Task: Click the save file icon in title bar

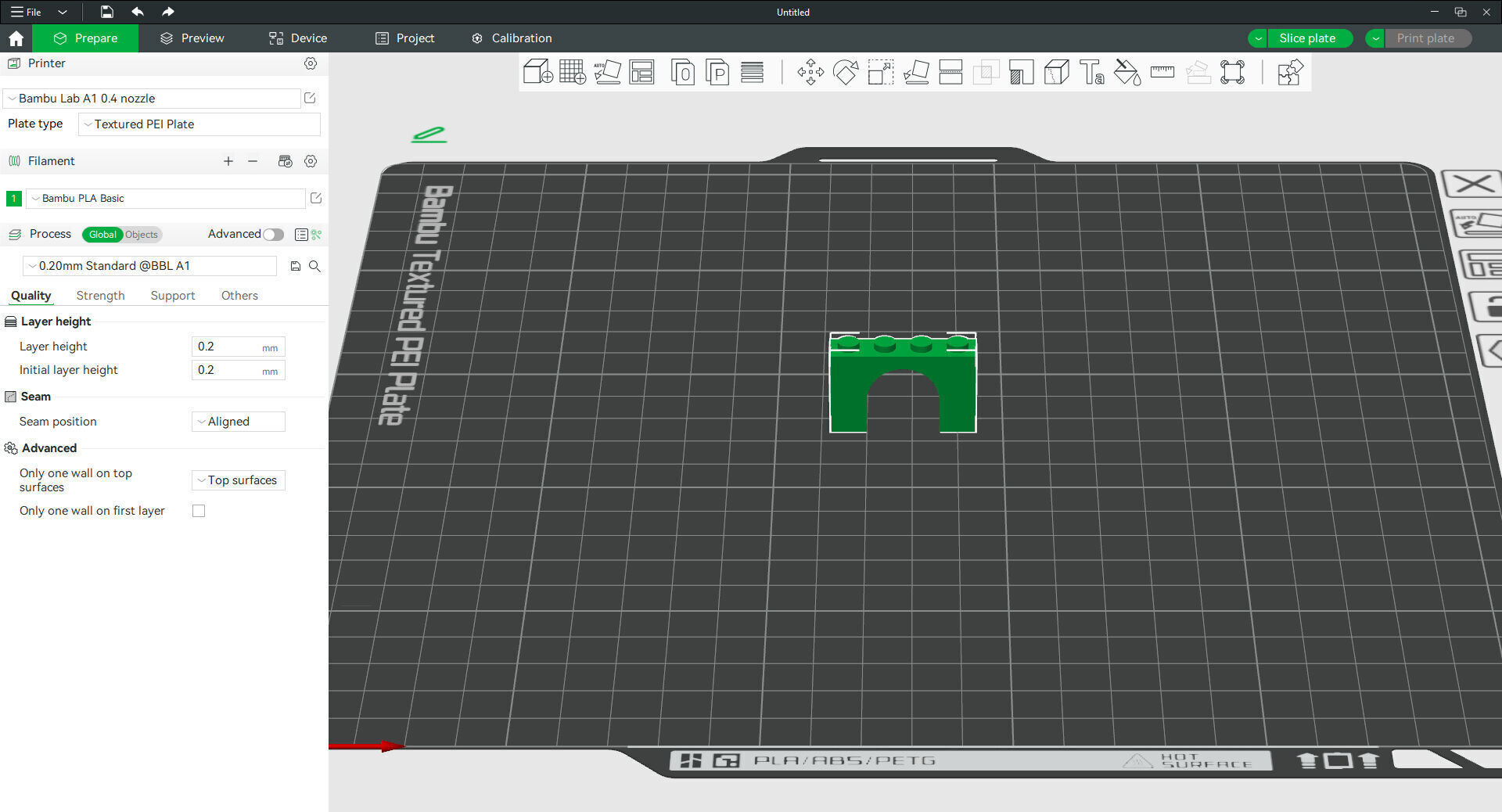Action: tap(107, 12)
